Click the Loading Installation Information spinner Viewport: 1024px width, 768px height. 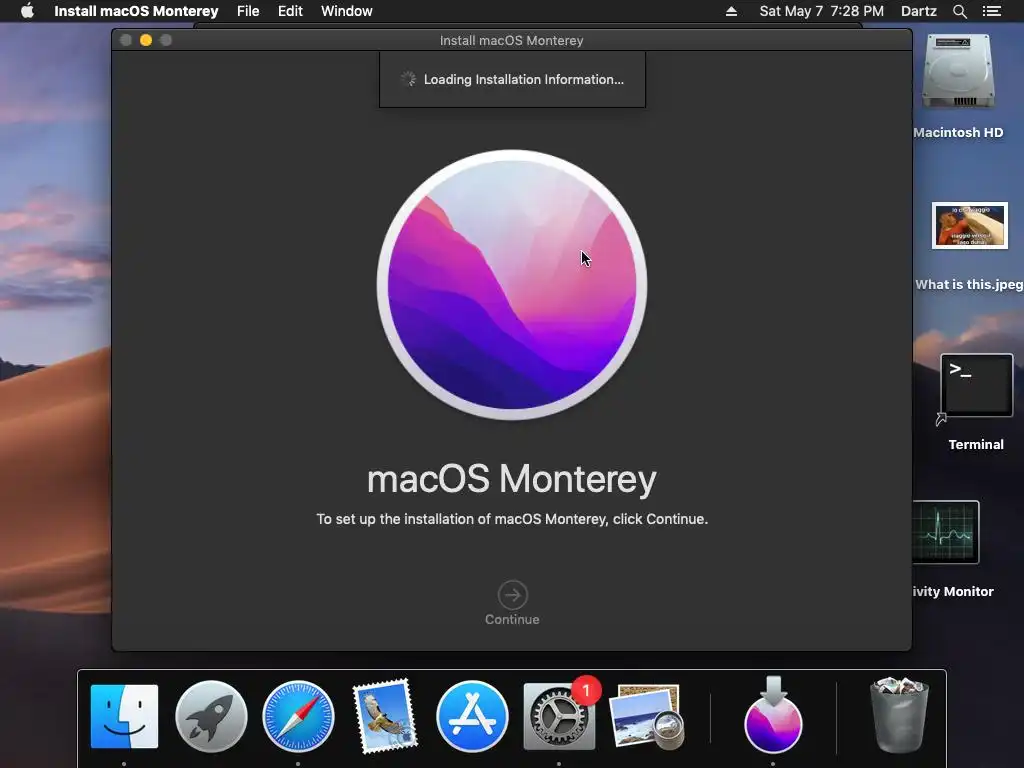[408, 79]
